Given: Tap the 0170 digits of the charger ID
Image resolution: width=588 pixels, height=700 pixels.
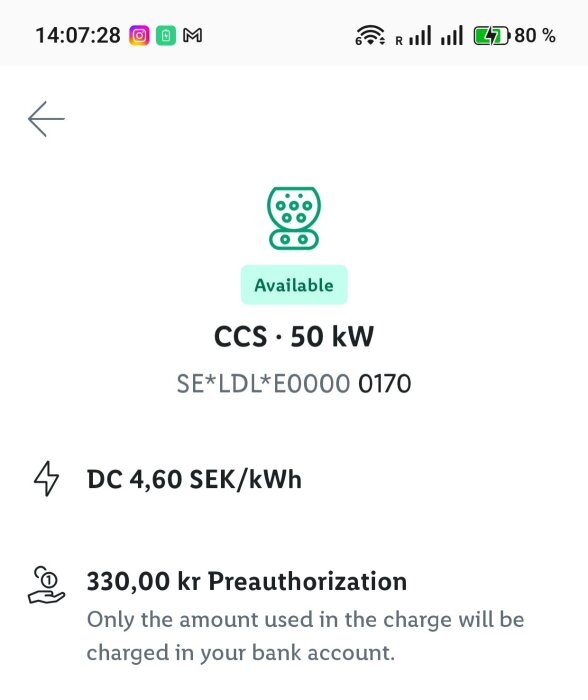Looking at the screenshot, I should click(x=384, y=383).
